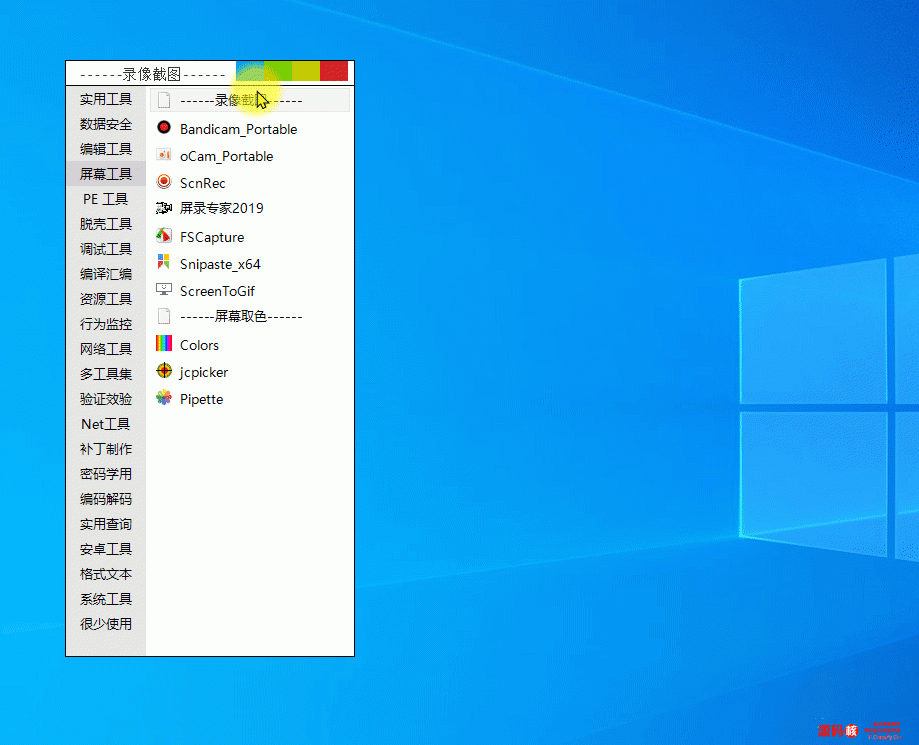The height and width of the screenshot is (745, 919).
Task: Click the 屏录专家2019 text label
Action: 222,209
